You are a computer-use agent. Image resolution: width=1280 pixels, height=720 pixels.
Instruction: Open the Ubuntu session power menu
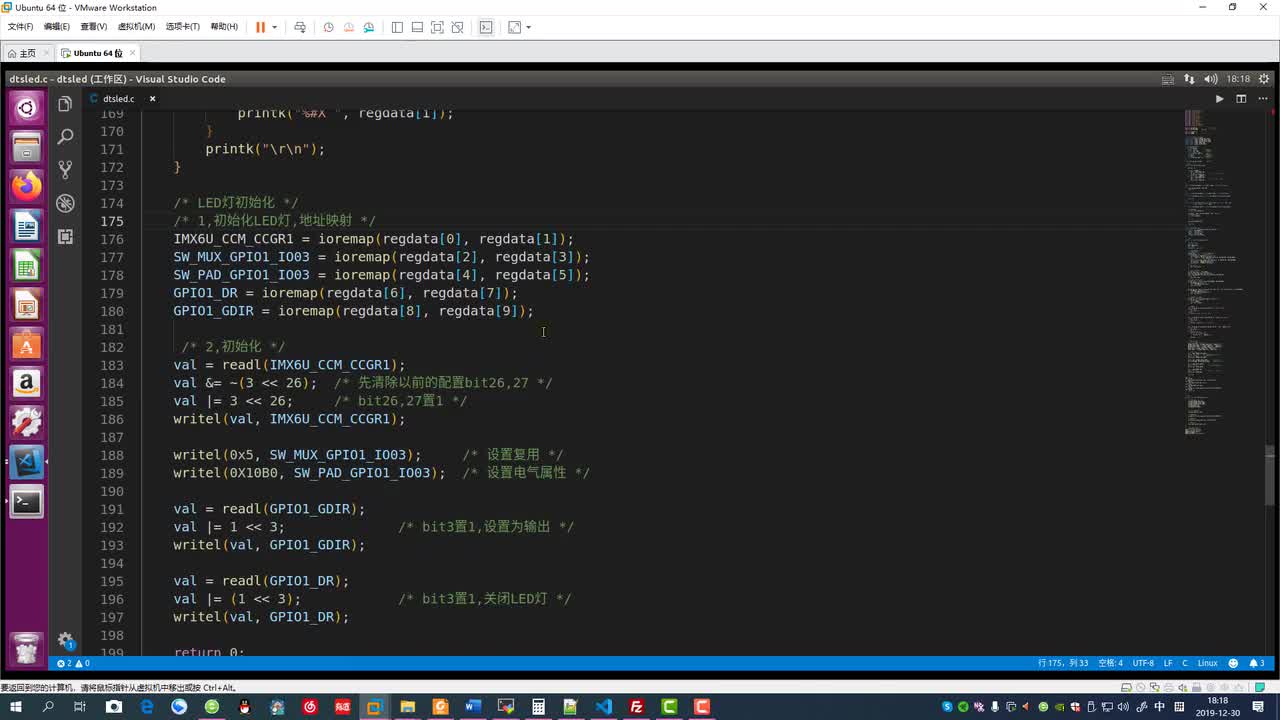tap(1264, 79)
